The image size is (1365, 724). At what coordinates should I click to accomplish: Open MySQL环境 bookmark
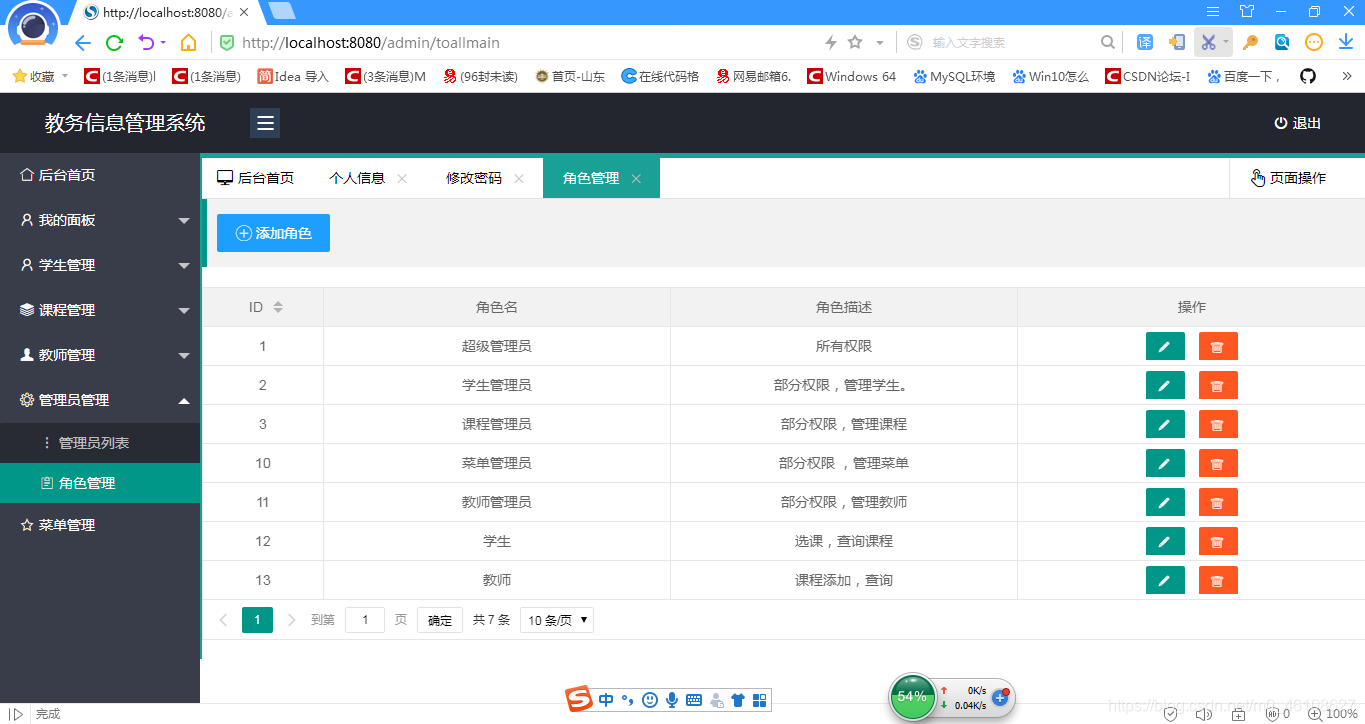(x=954, y=76)
